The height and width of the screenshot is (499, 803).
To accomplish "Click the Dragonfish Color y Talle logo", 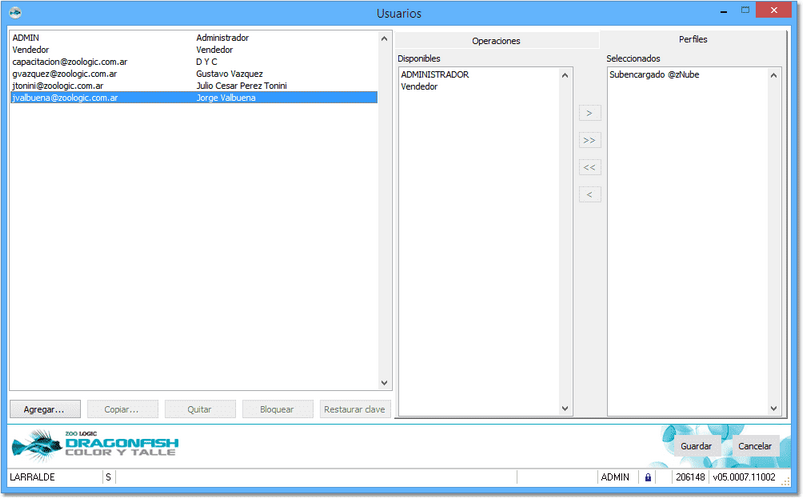I will 95,445.
